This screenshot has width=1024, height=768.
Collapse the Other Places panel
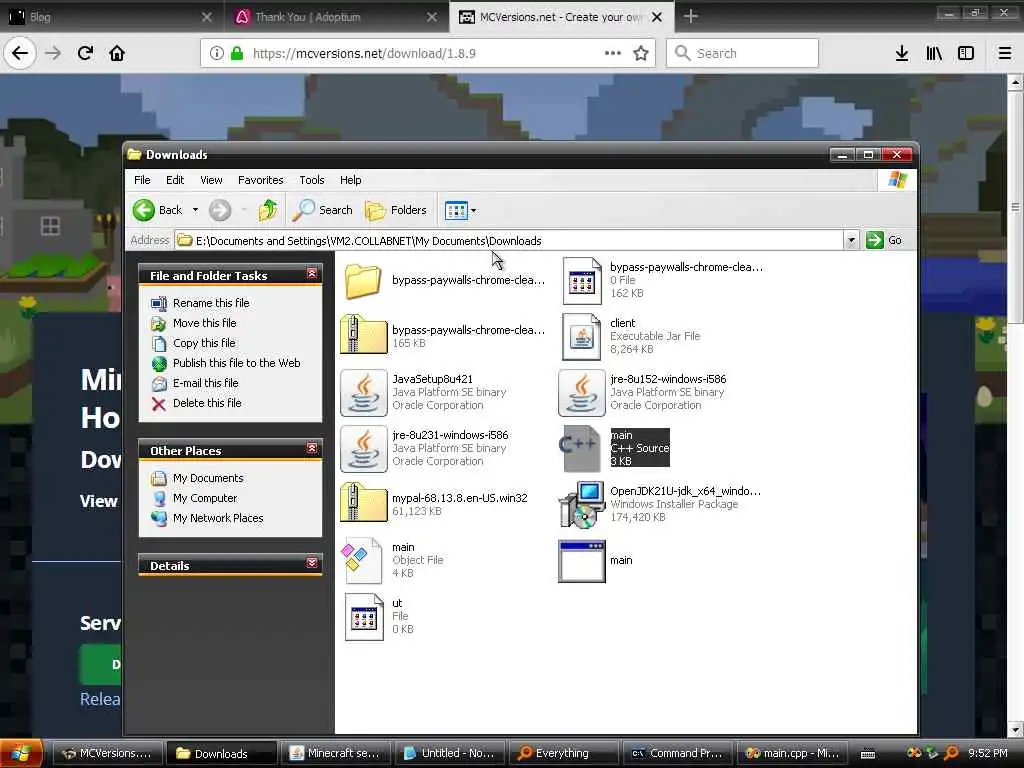(312, 448)
